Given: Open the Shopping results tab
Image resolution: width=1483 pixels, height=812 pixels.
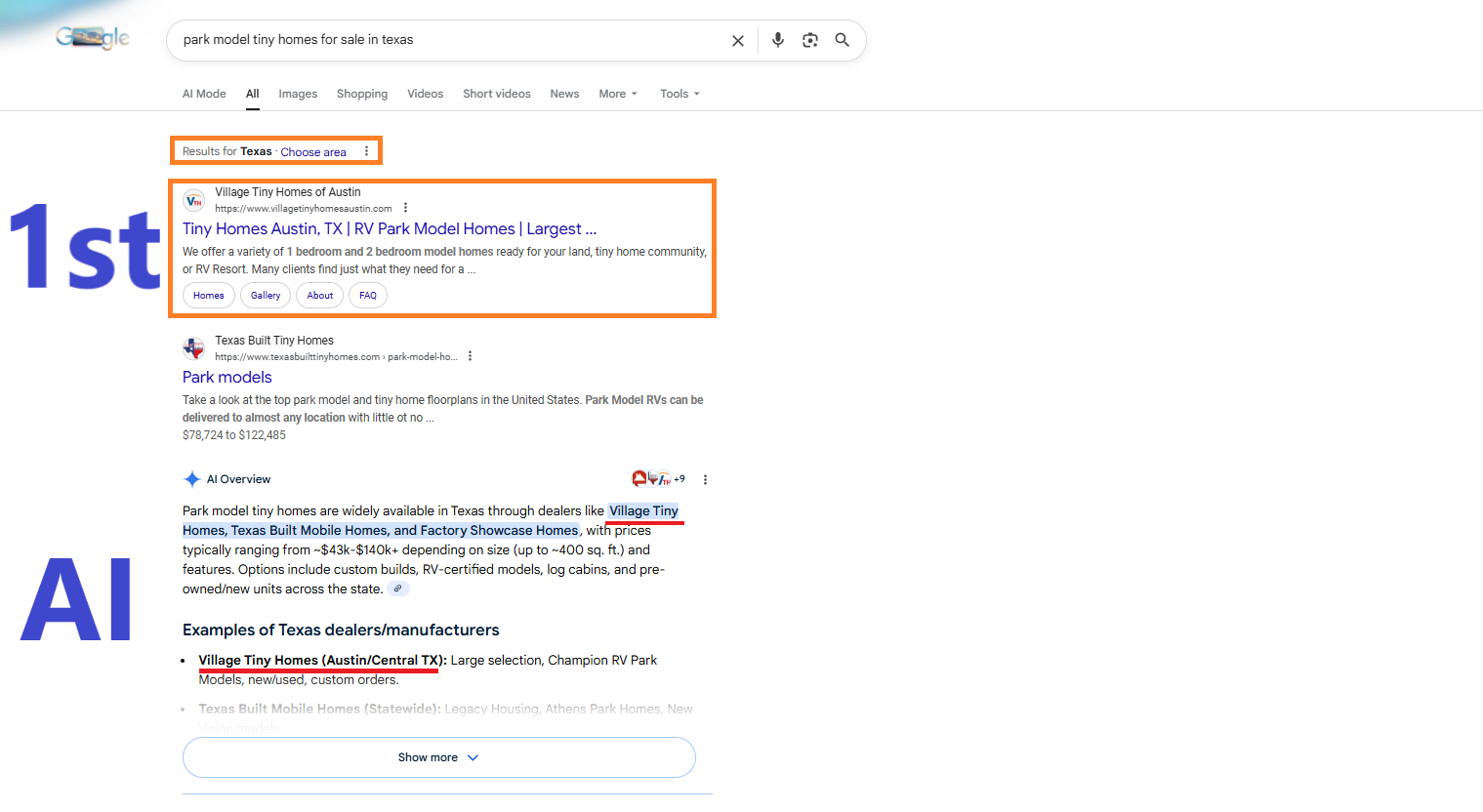Looking at the screenshot, I should click(x=362, y=94).
